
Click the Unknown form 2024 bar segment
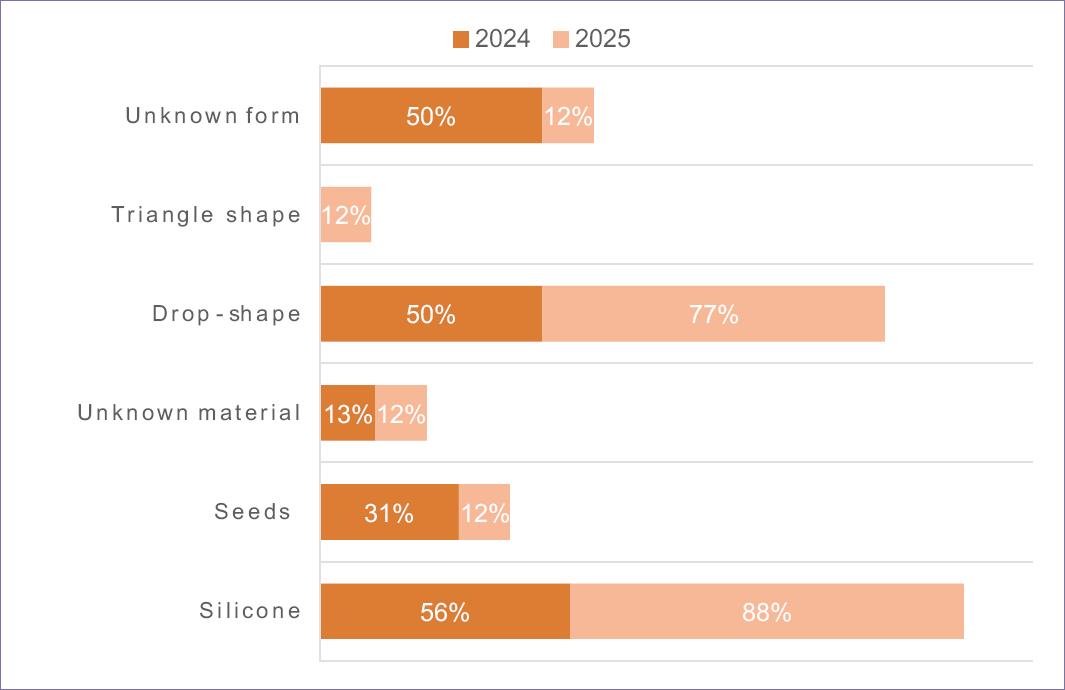click(x=431, y=115)
